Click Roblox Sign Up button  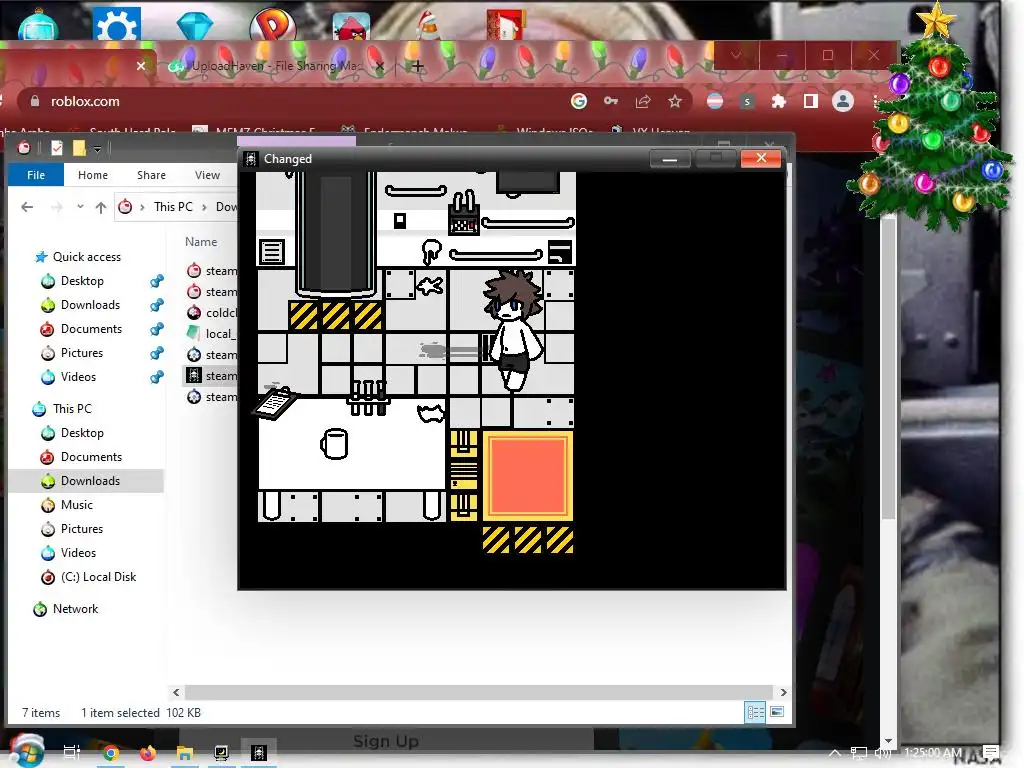386,741
